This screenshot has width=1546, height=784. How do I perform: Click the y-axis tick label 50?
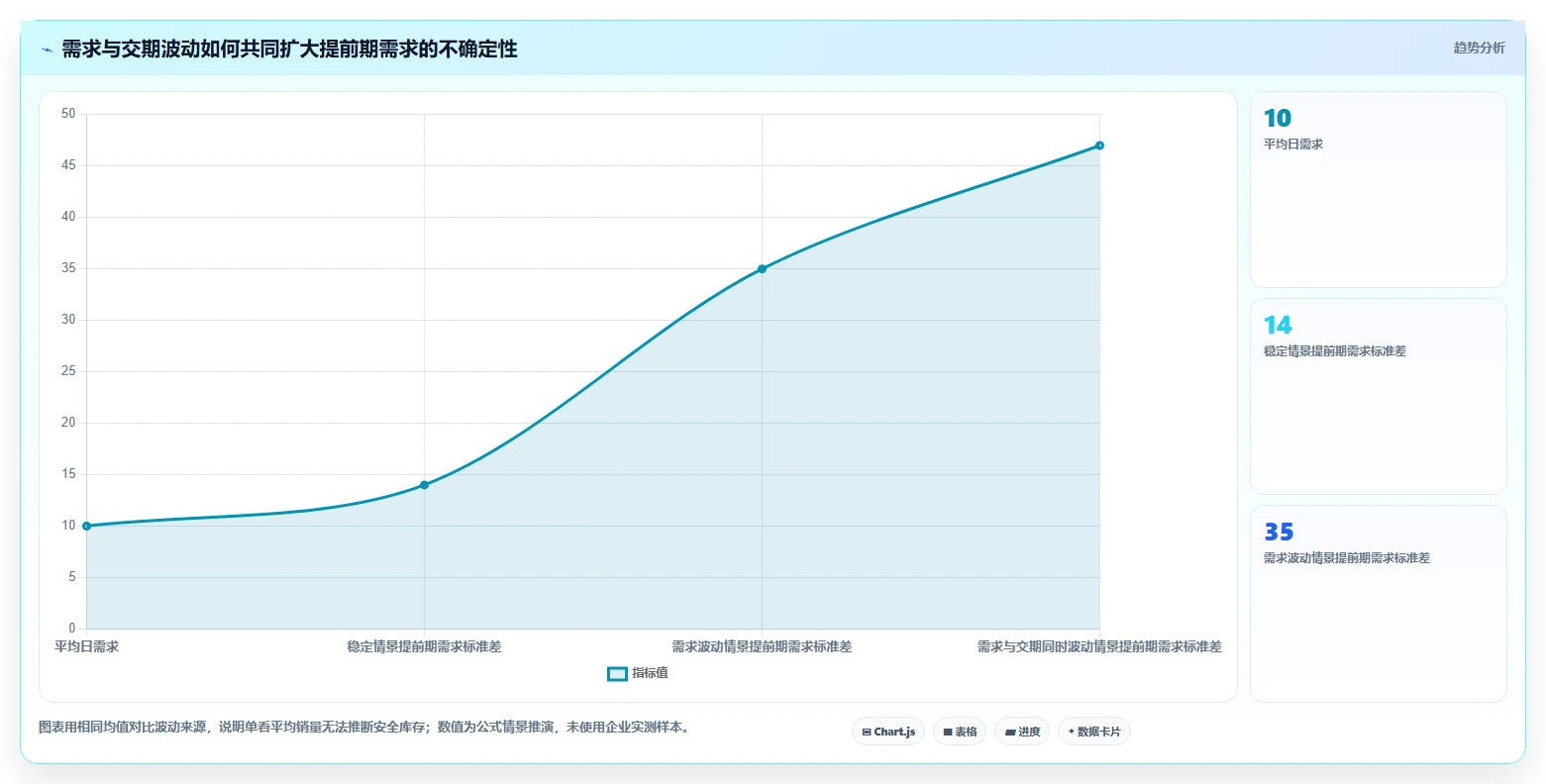click(68, 114)
